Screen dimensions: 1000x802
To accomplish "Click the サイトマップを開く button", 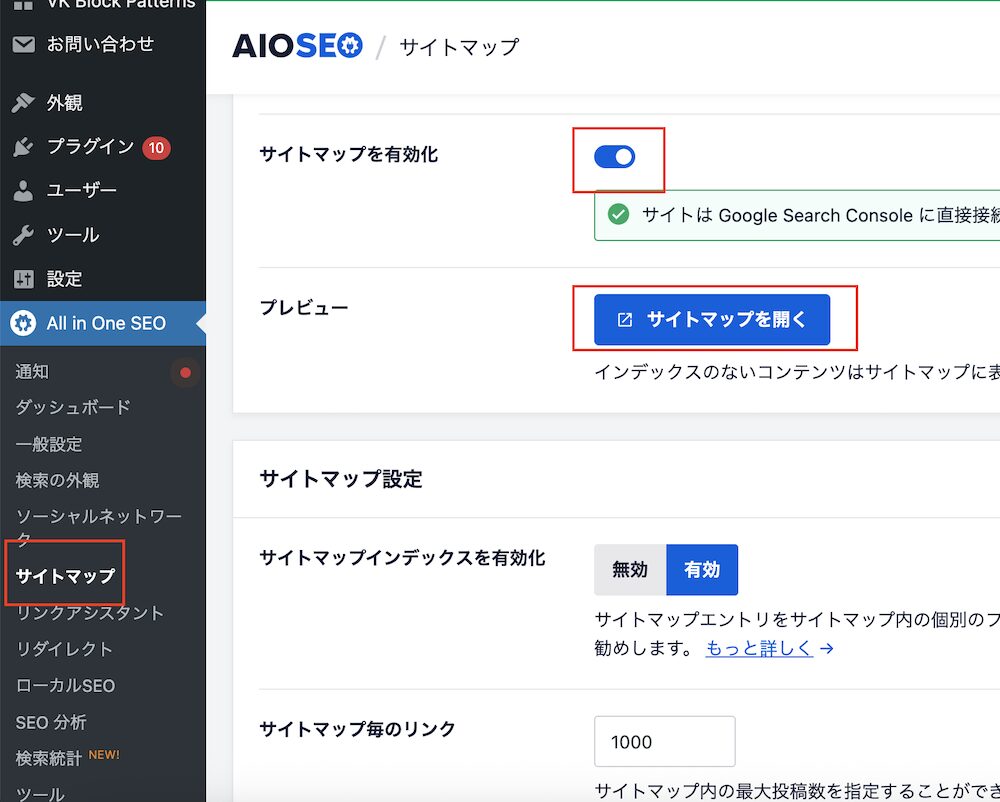I will [x=712, y=320].
